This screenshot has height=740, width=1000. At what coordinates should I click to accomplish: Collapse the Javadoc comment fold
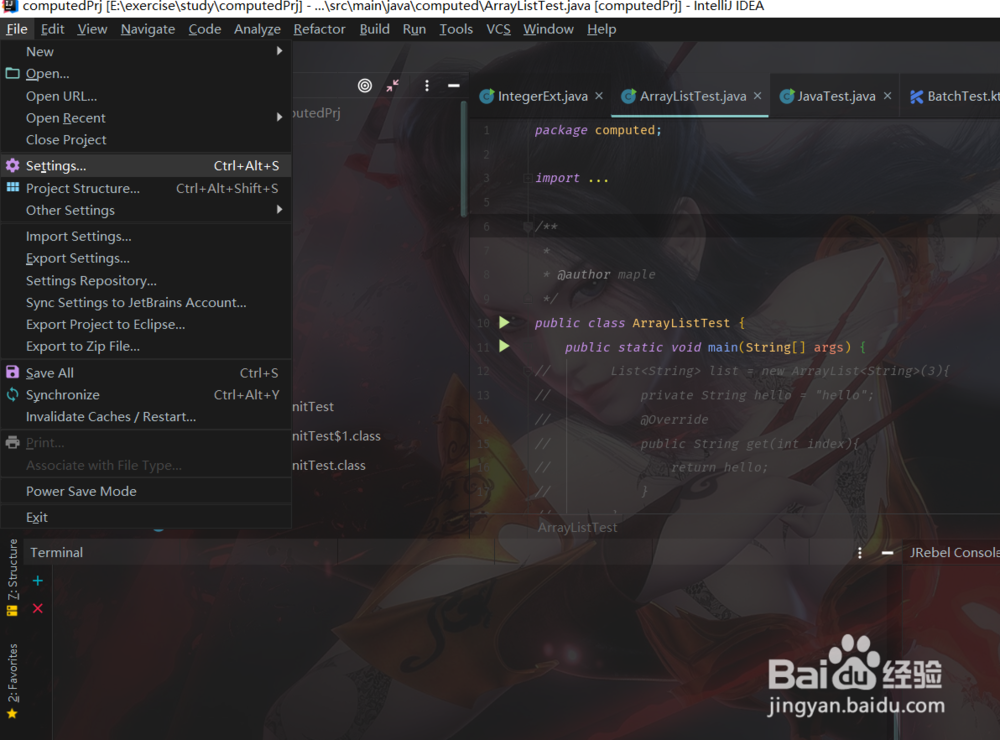click(527, 226)
